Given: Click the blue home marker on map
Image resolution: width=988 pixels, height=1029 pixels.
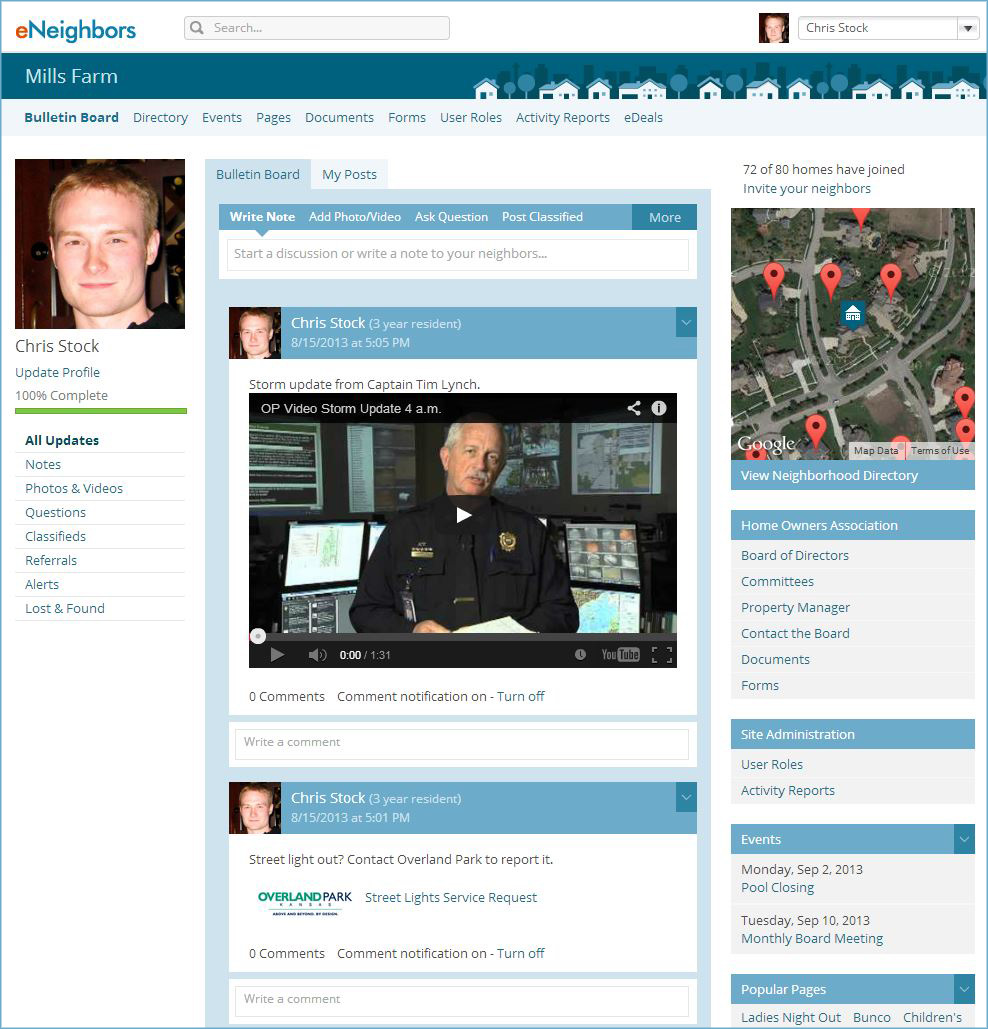Looking at the screenshot, I should point(852,313).
